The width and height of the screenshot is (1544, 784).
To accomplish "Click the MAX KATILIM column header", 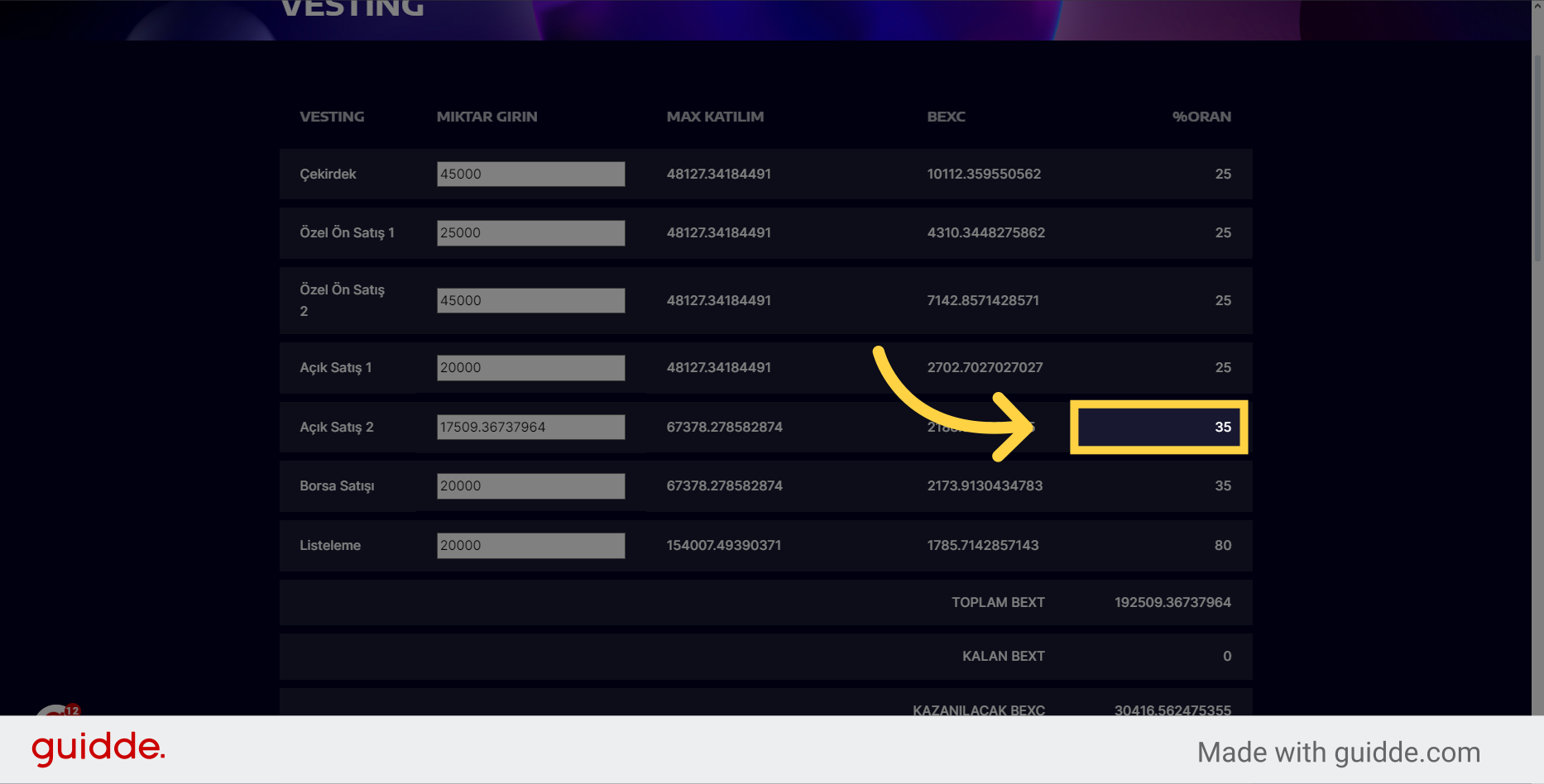I will coord(715,117).
